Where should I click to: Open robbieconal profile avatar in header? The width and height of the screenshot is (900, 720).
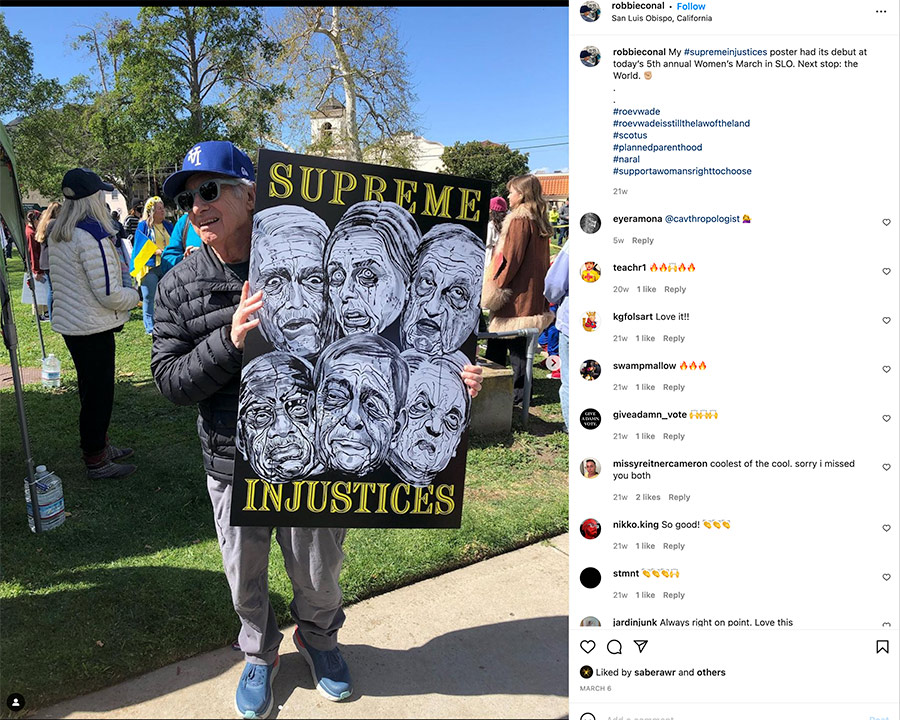click(x=590, y=11)
